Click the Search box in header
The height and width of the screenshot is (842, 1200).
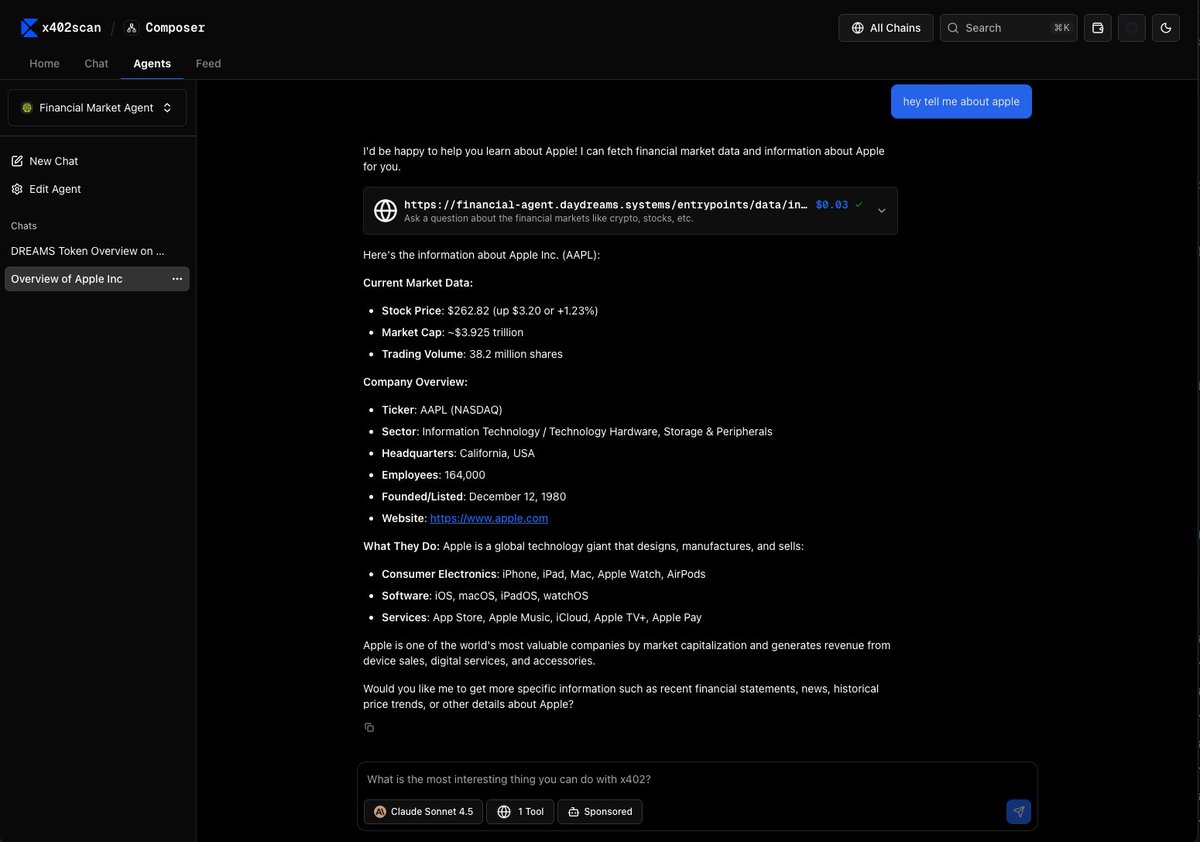tap(1008, 28)
